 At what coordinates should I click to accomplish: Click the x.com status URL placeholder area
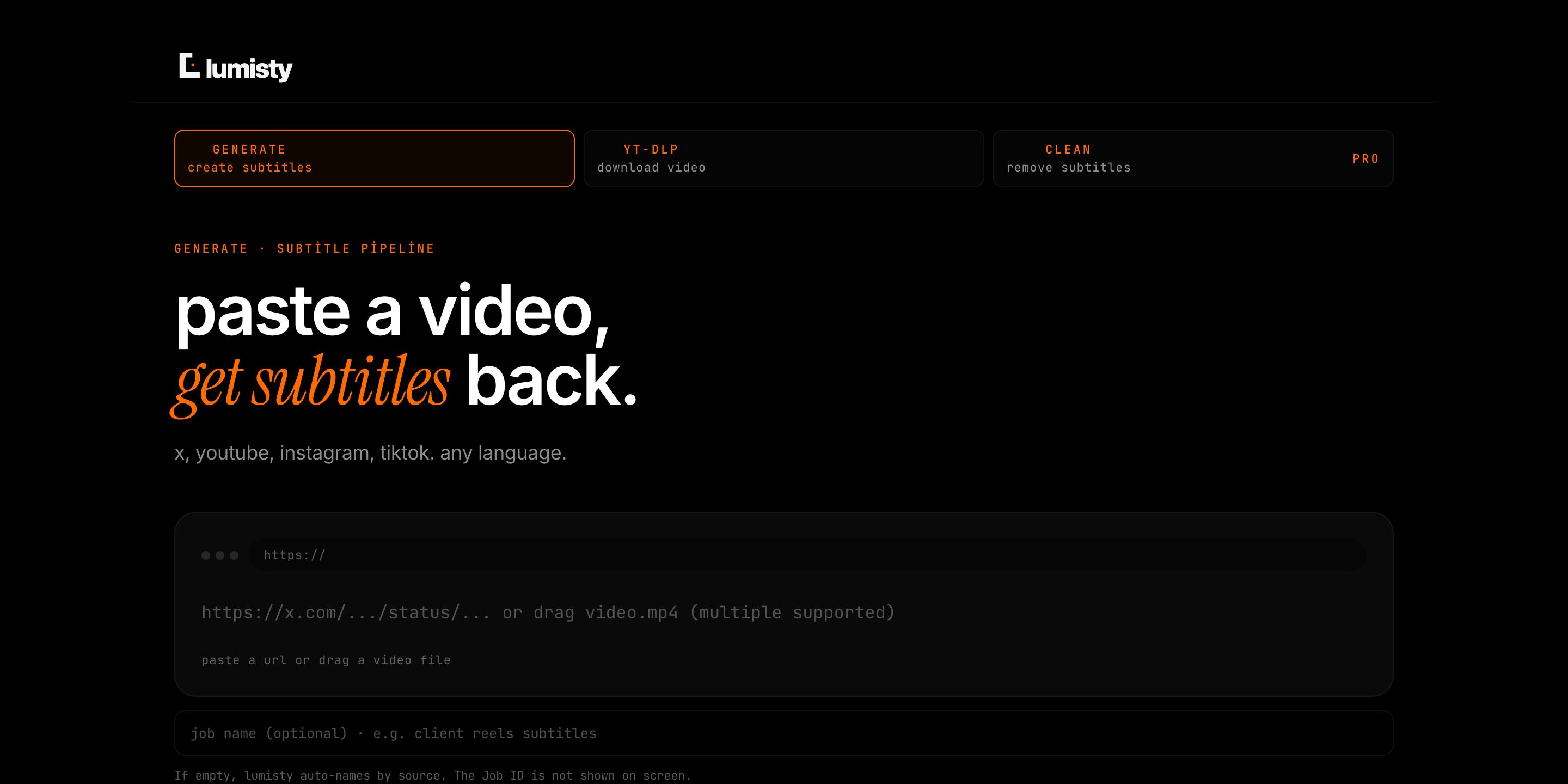coord(548,612)
